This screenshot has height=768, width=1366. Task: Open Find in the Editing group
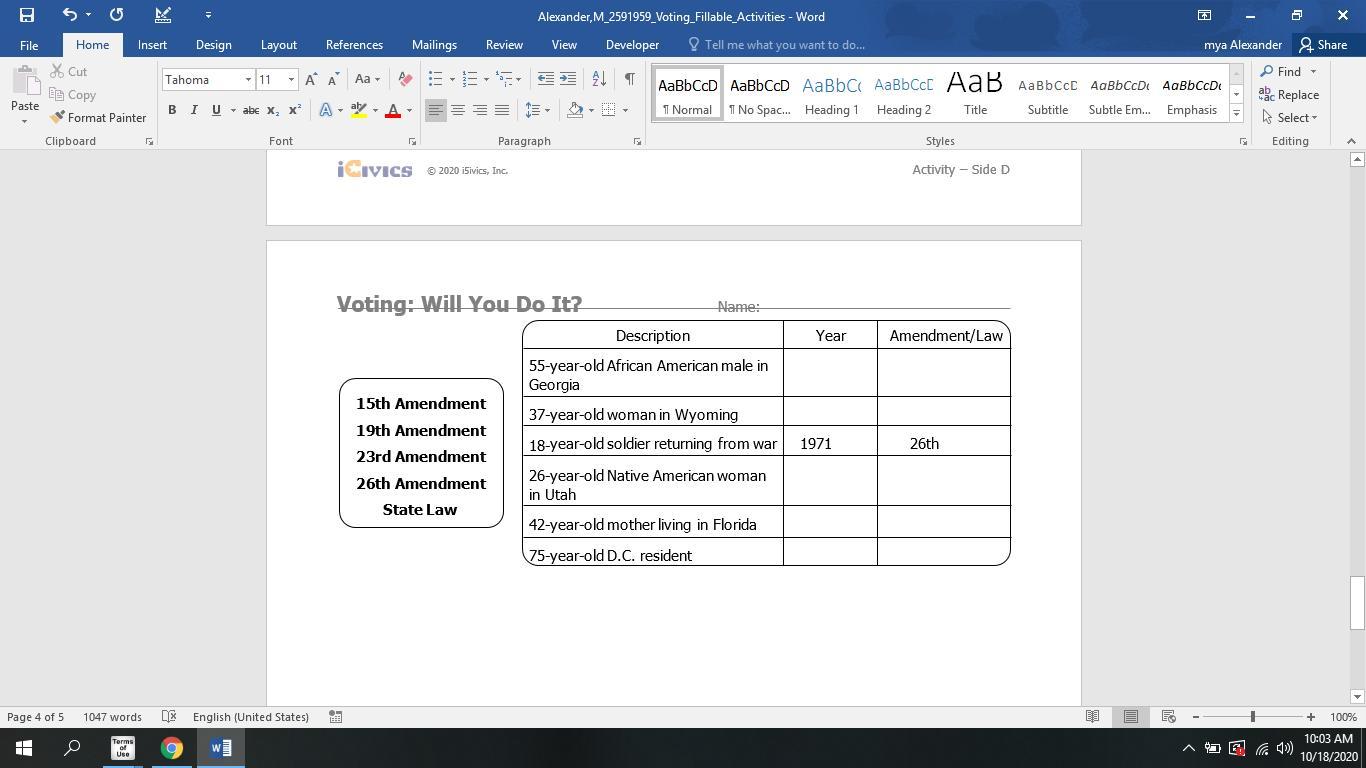pos(1281,72)
